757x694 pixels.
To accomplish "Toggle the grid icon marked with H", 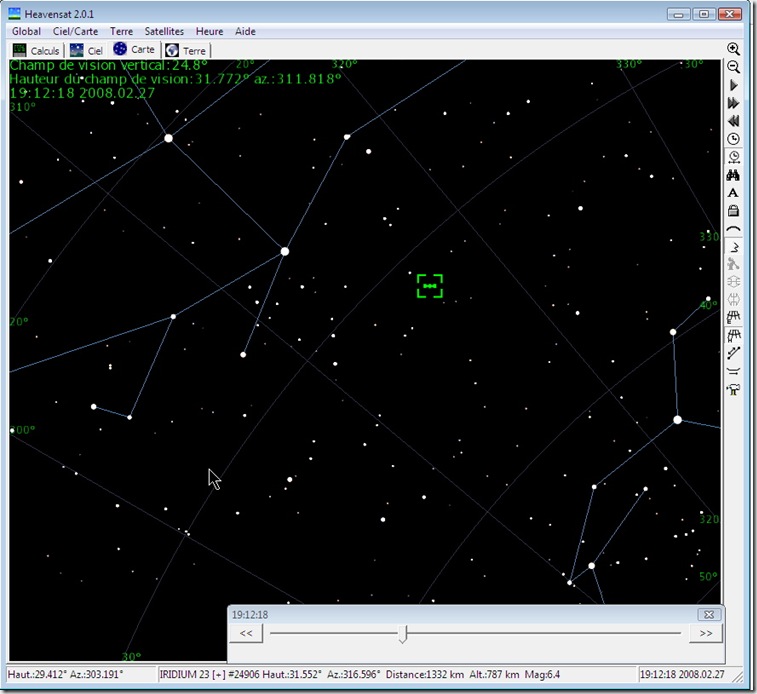I will tap(733, 335).
